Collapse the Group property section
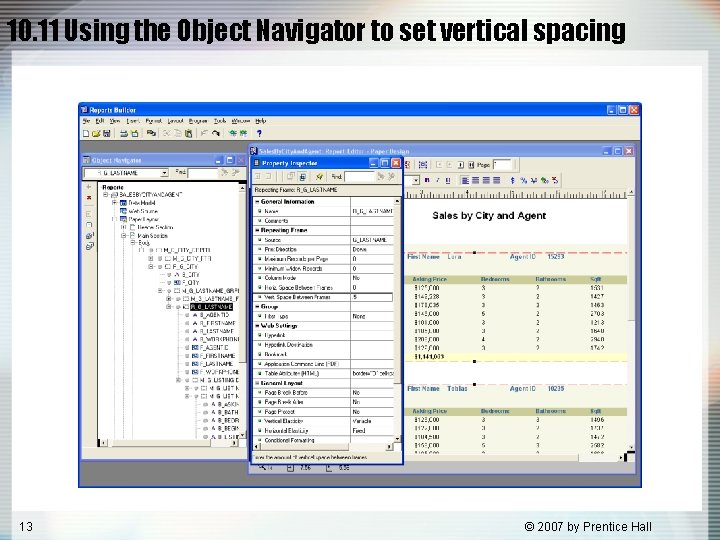The image size is (720, 540). [x=257, y=306]
